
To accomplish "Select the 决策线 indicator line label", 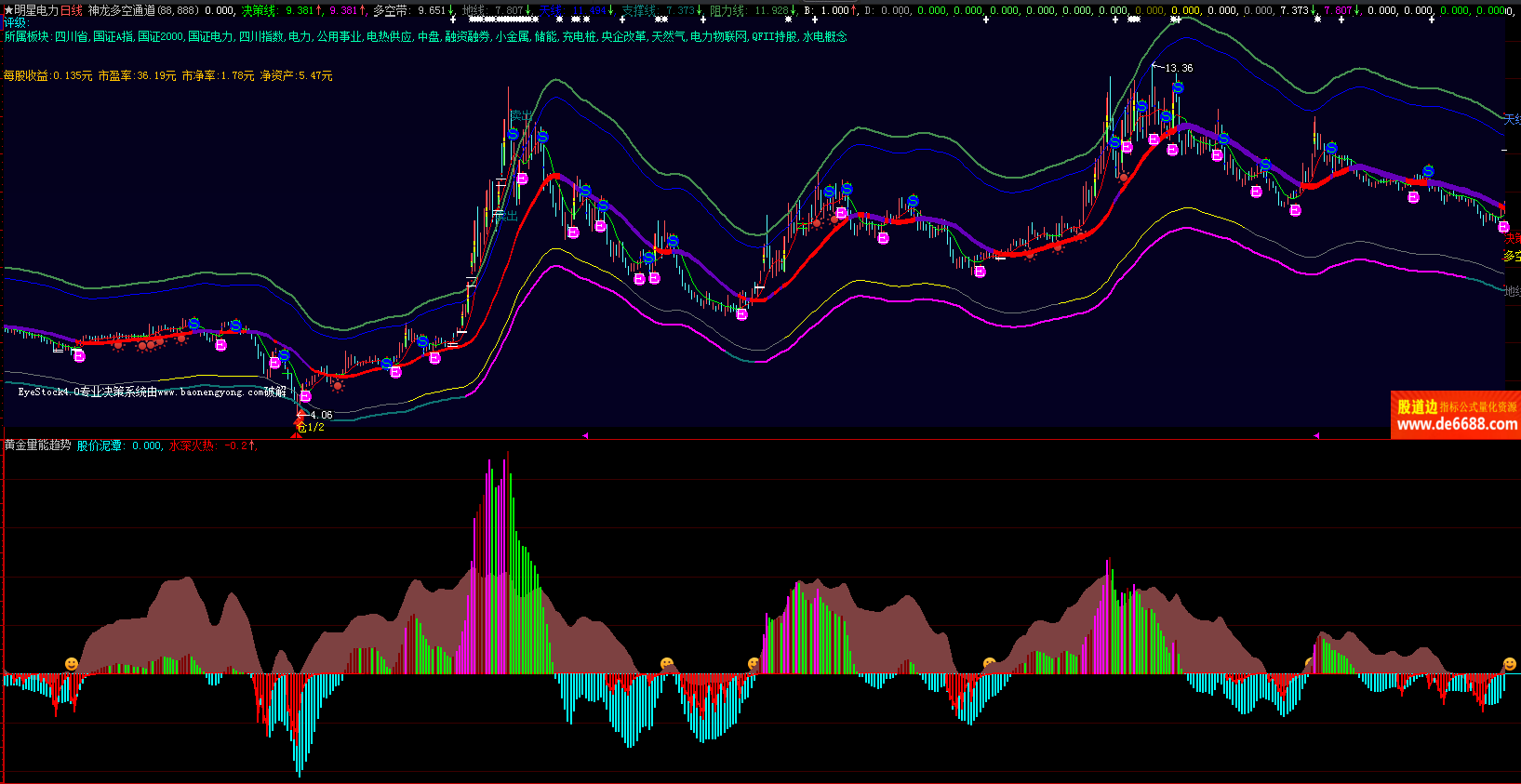I will point(260,10).
